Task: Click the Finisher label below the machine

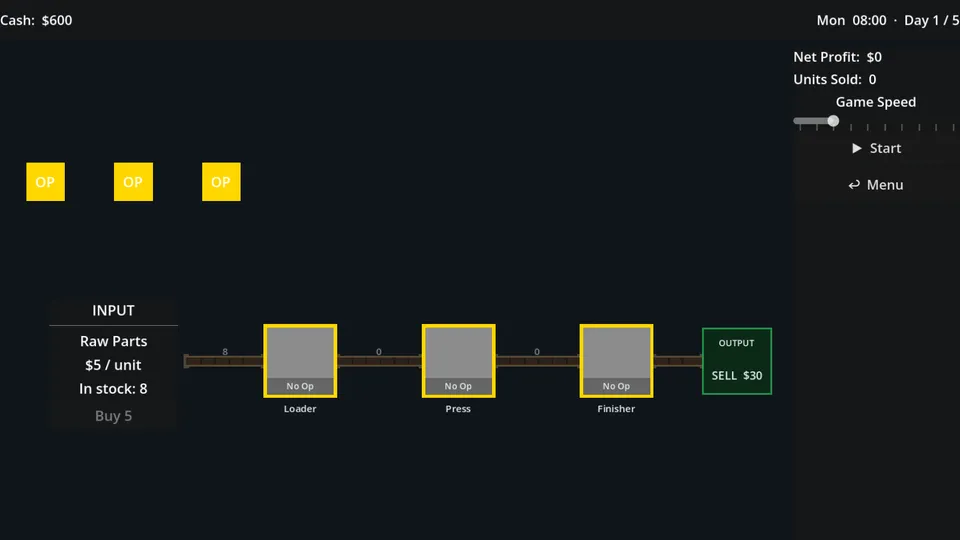Action: point(616,409)
